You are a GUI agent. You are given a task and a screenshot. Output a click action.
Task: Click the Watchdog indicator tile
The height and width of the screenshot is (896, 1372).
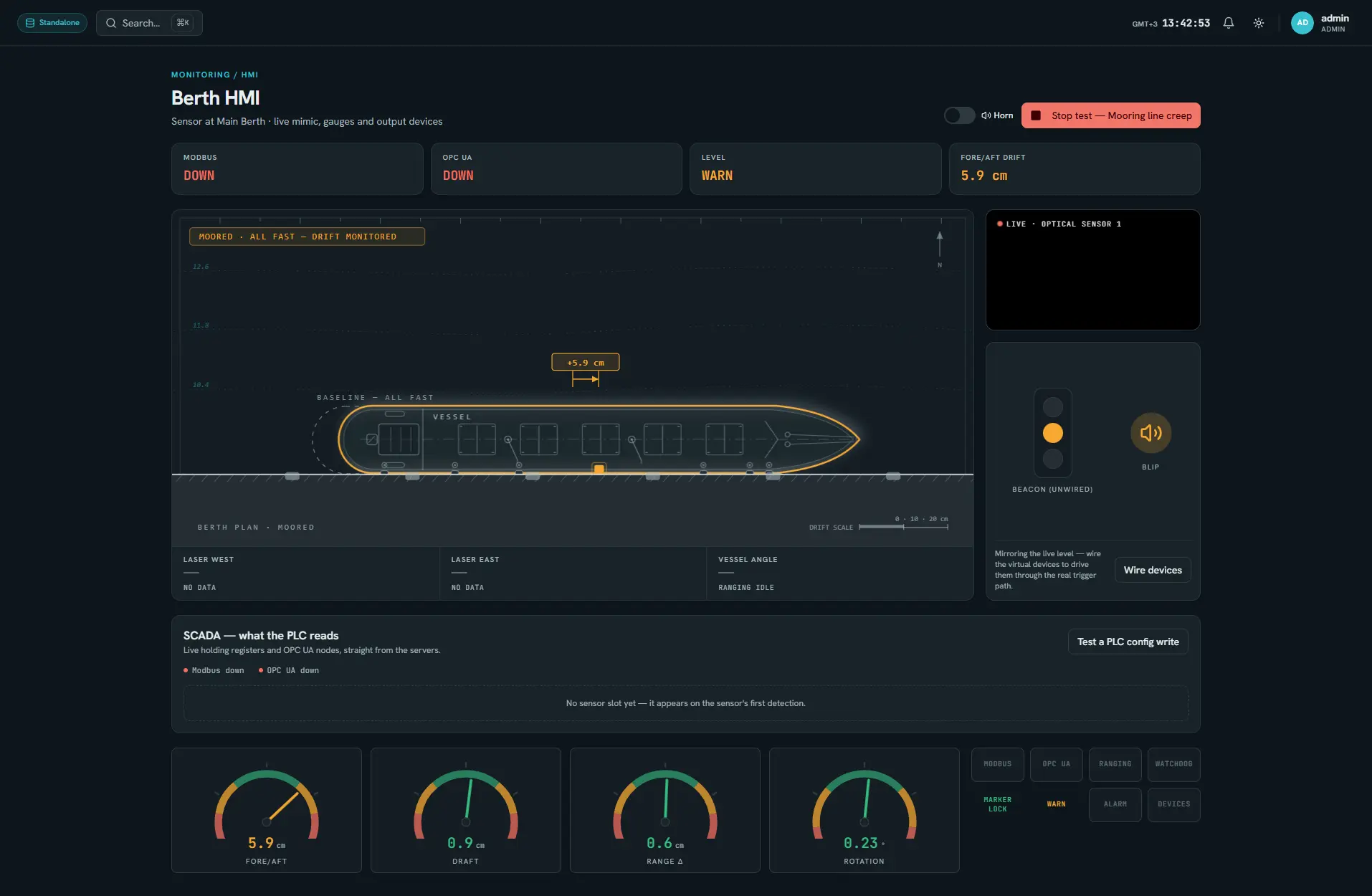(x=1173, y=764)
